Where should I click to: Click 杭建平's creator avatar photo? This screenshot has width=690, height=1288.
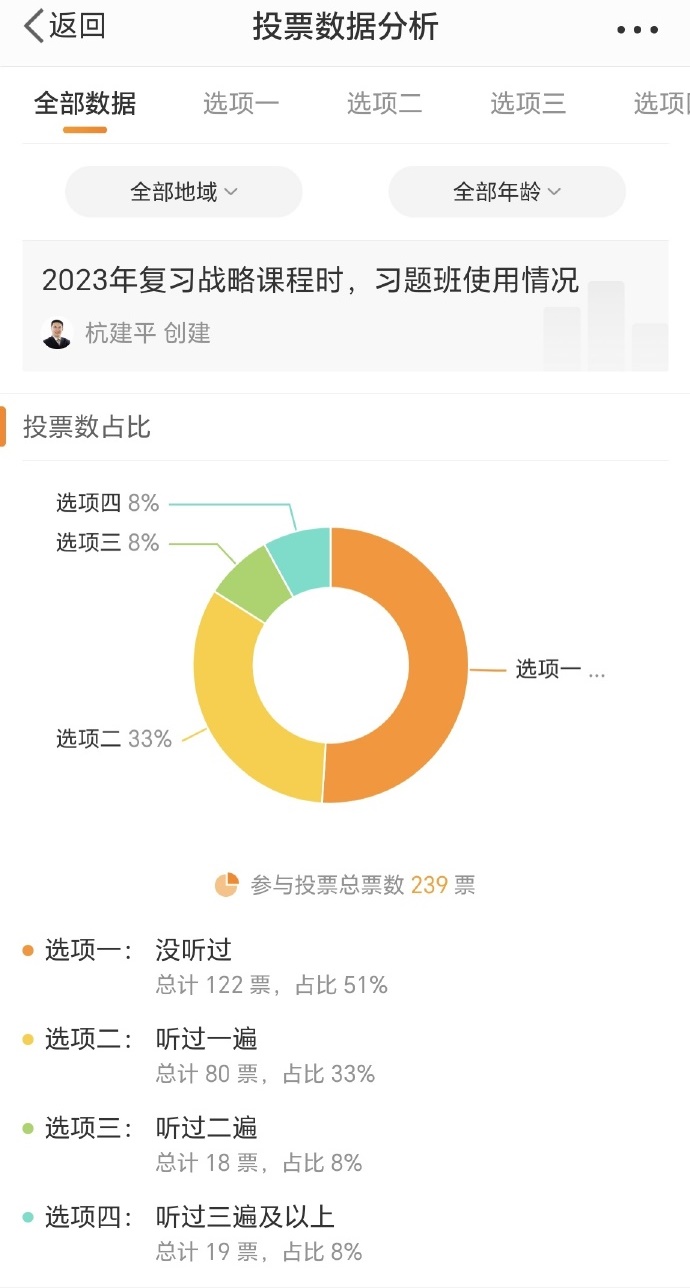57,333
